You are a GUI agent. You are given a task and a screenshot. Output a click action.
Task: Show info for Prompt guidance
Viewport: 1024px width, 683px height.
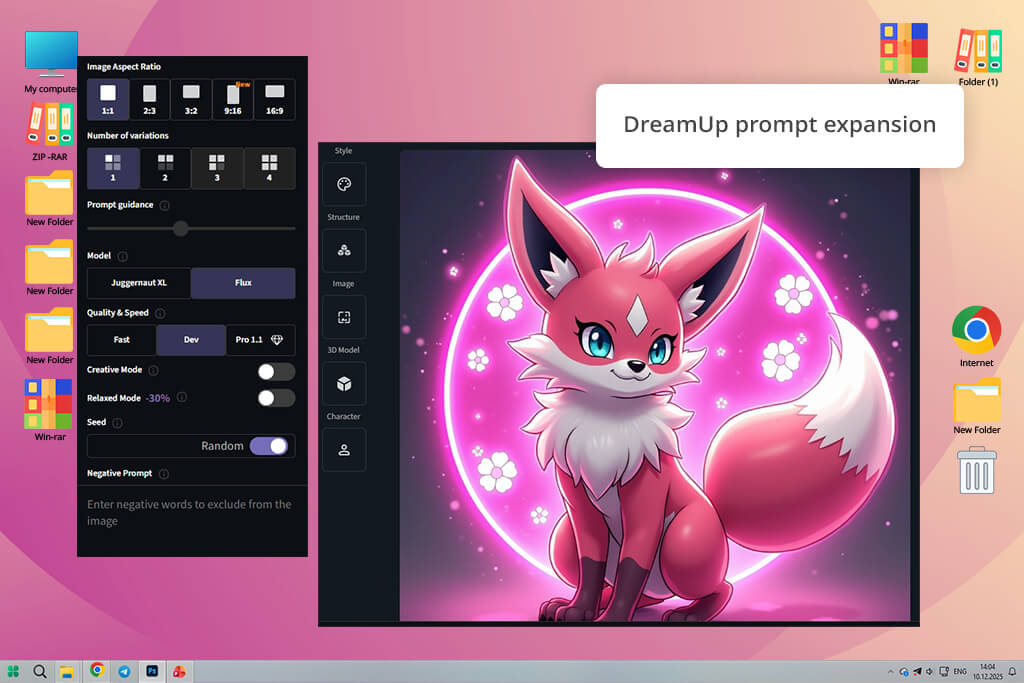[165, 205]
